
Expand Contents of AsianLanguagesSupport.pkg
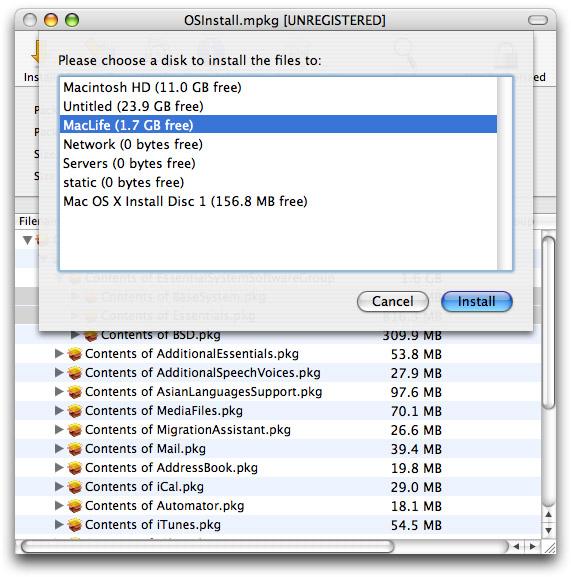(x=59, y=392)
